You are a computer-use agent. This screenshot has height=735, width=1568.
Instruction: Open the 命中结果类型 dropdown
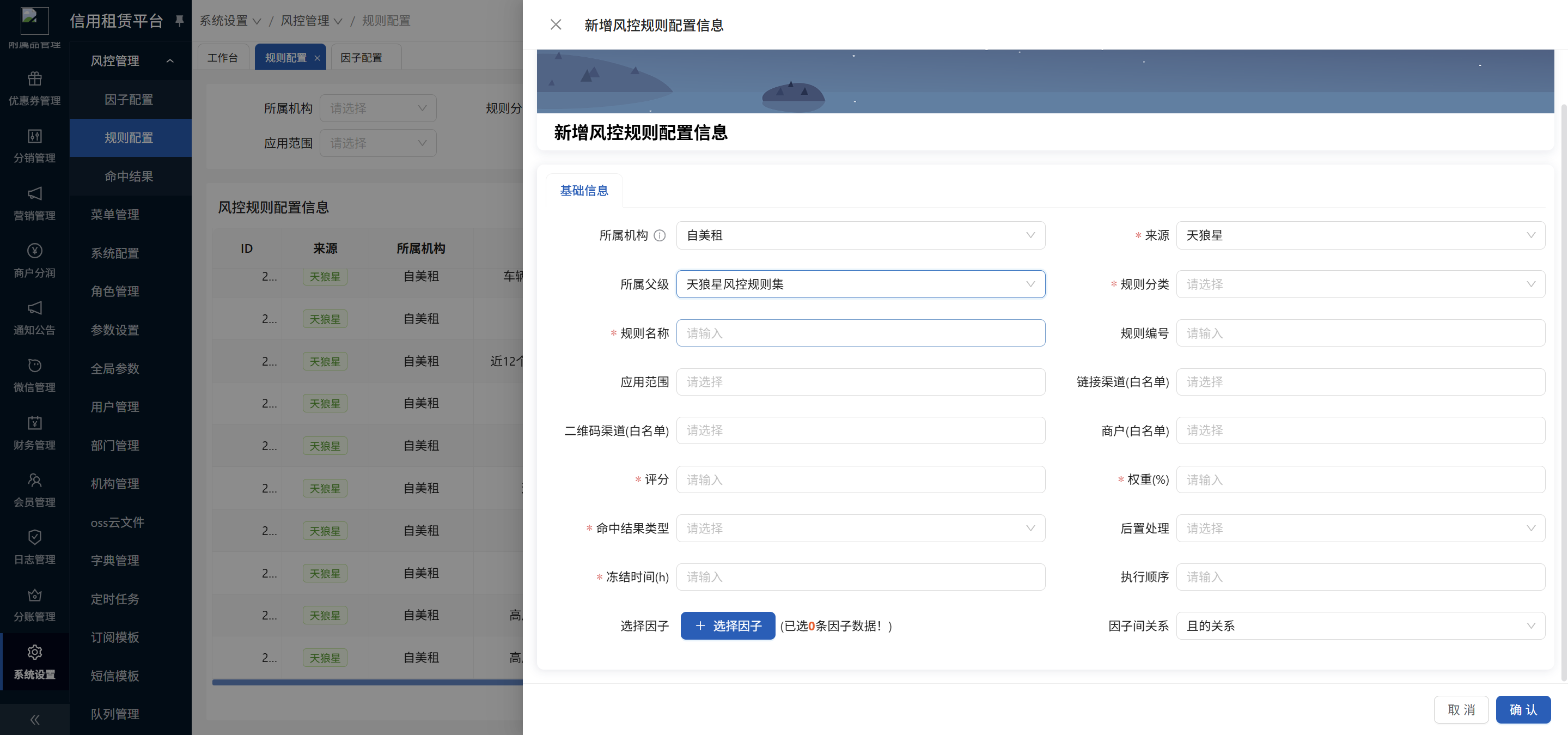click(861, 528)
